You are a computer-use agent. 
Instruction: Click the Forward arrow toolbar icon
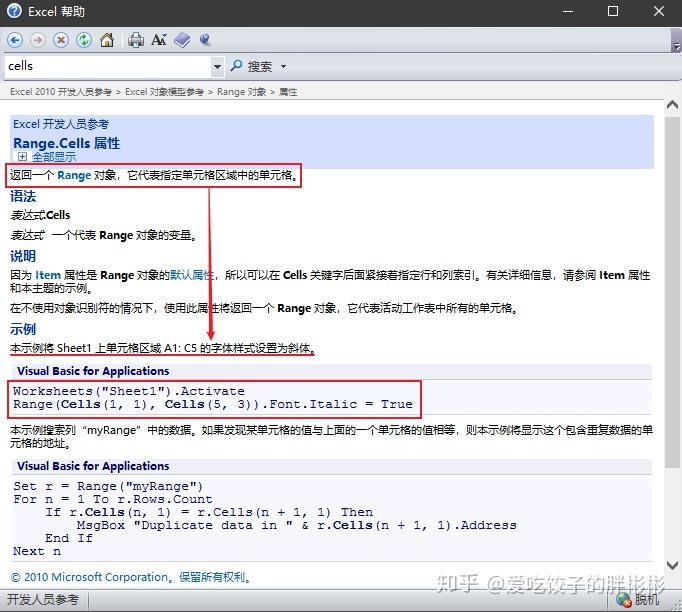coord(38,40)
